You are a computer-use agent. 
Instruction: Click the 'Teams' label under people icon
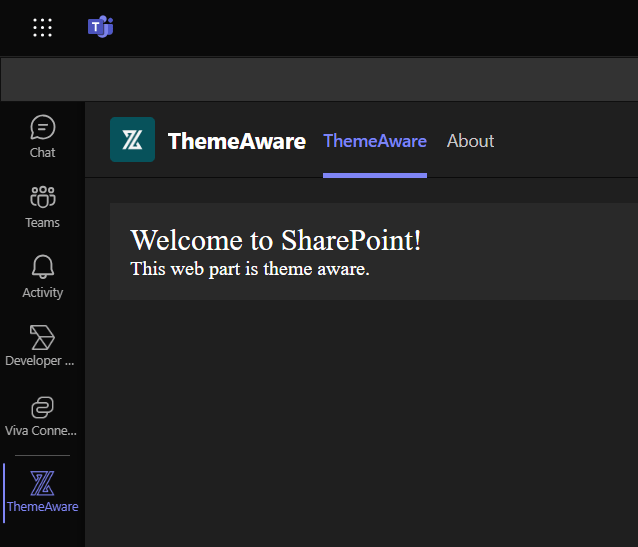click(42, 223)
